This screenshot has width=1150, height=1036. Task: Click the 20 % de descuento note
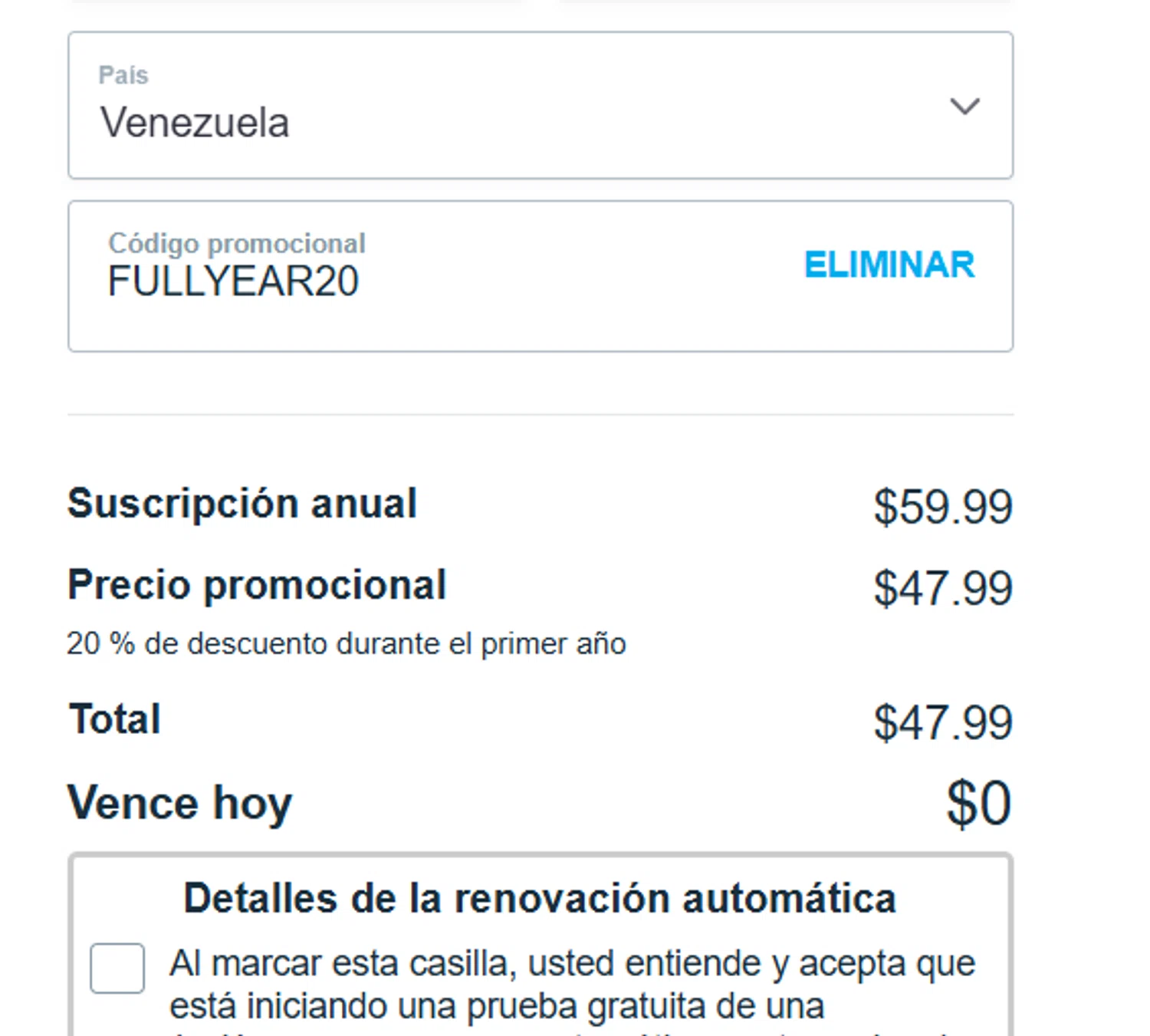click(x=347, y=643)
